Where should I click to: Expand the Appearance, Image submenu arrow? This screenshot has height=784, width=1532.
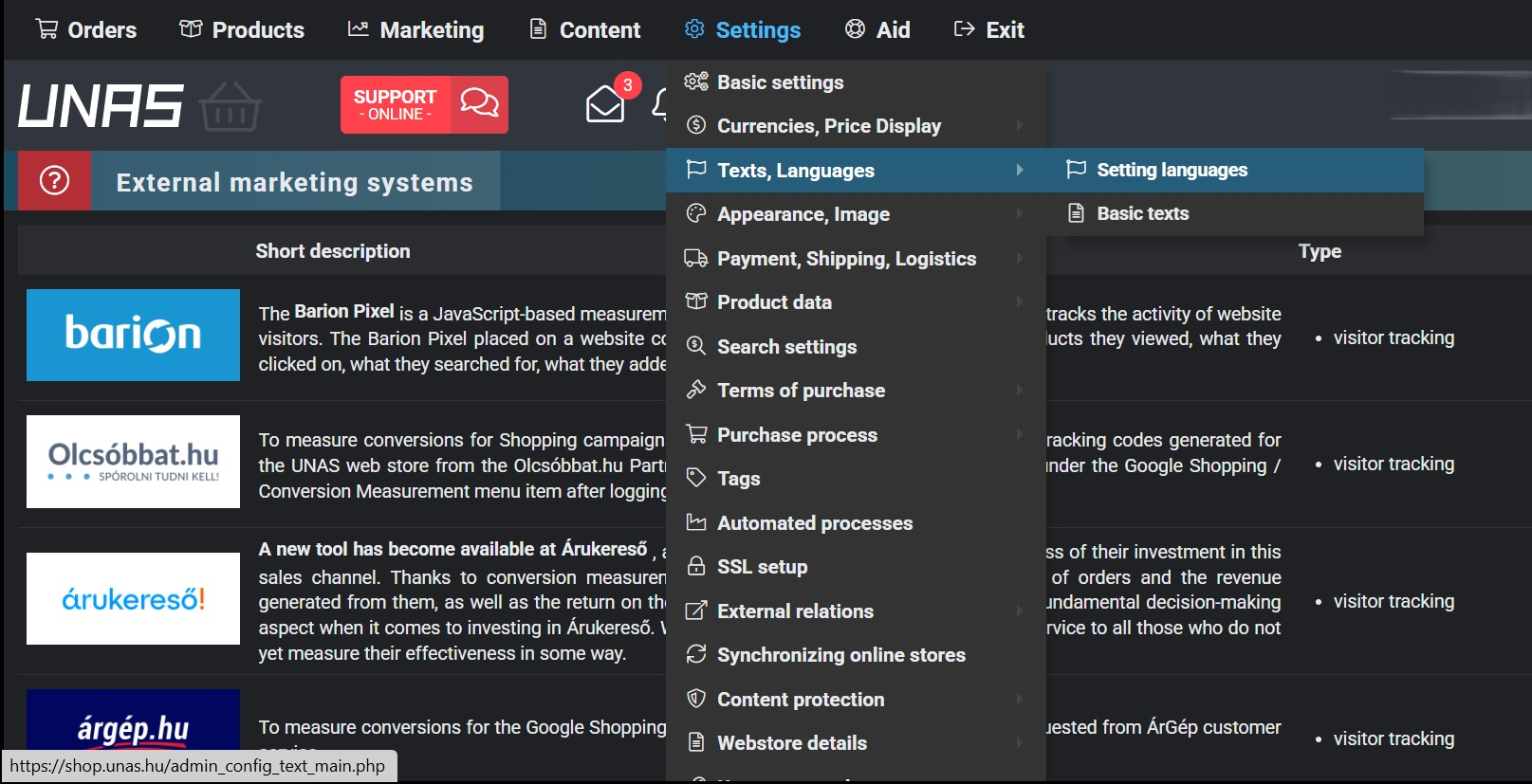pyautogui.click(x=1020, y=213)
